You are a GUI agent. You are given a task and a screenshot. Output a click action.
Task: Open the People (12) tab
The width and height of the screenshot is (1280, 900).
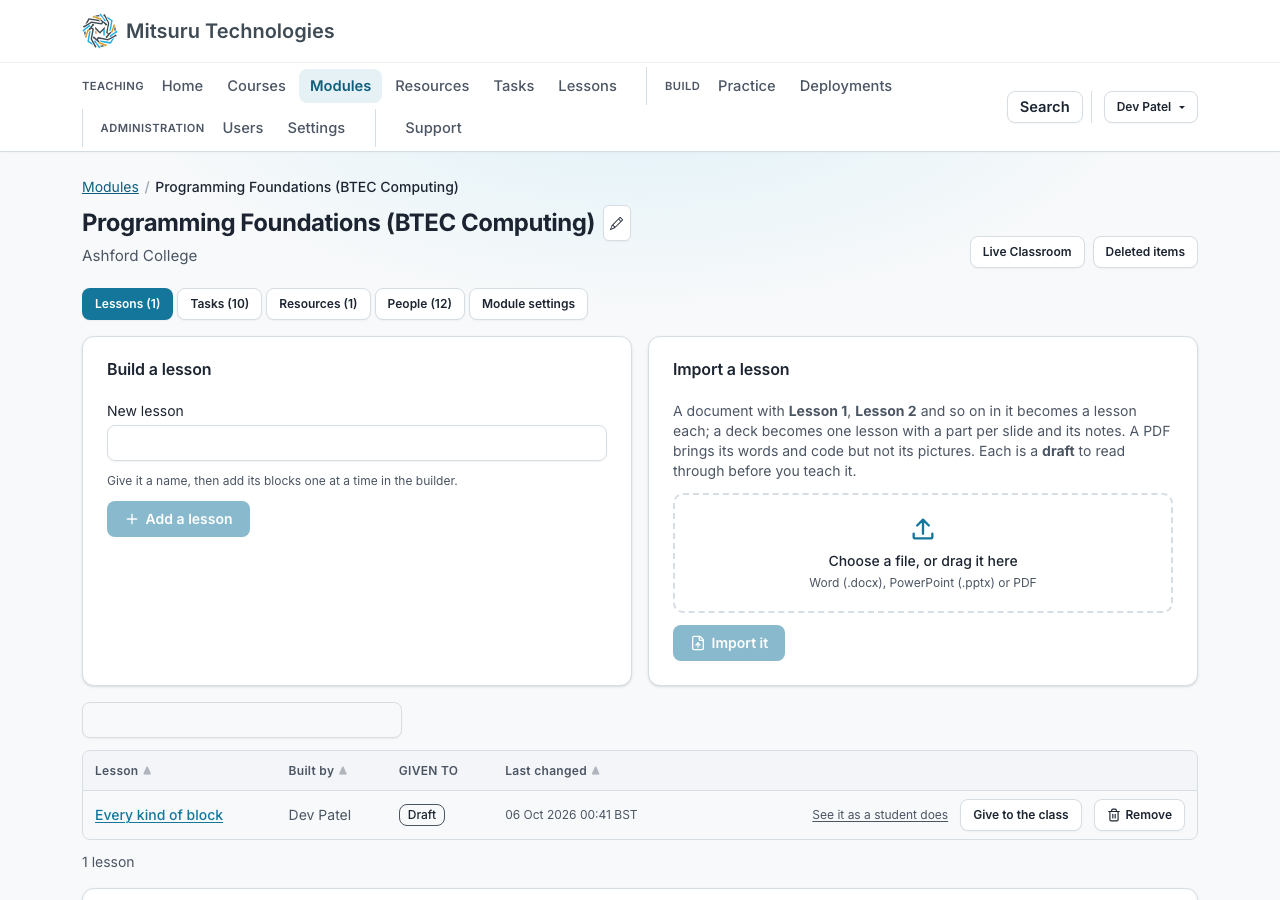tap(420, 304)
